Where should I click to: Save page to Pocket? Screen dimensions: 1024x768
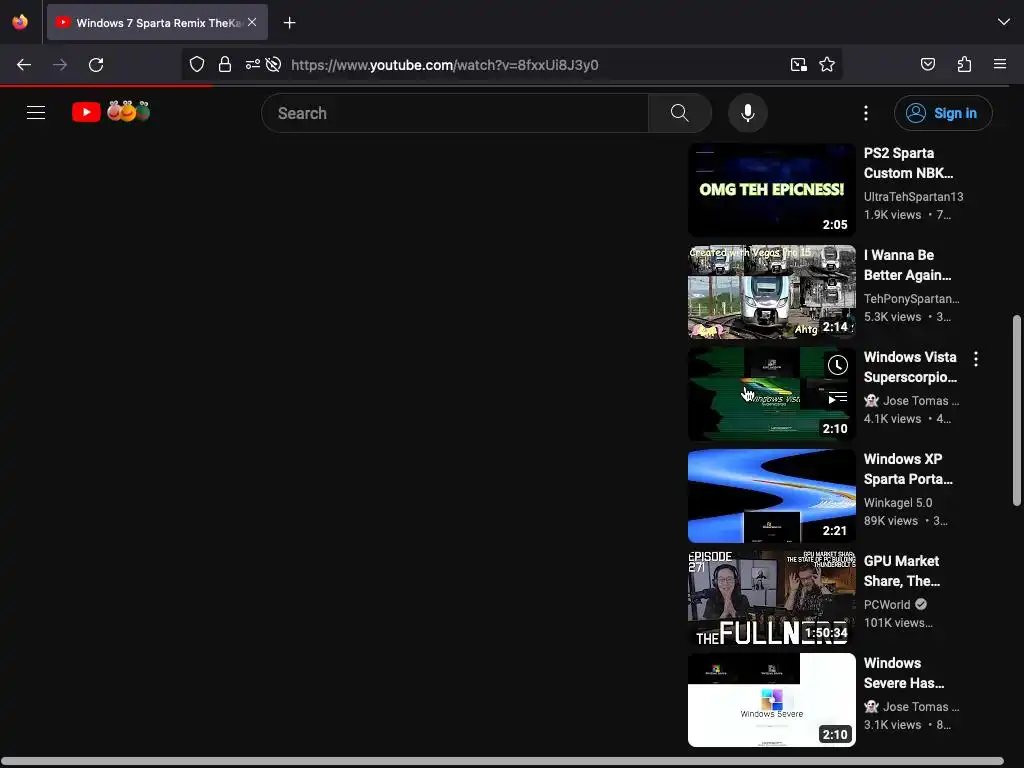(x=928, y=64)
